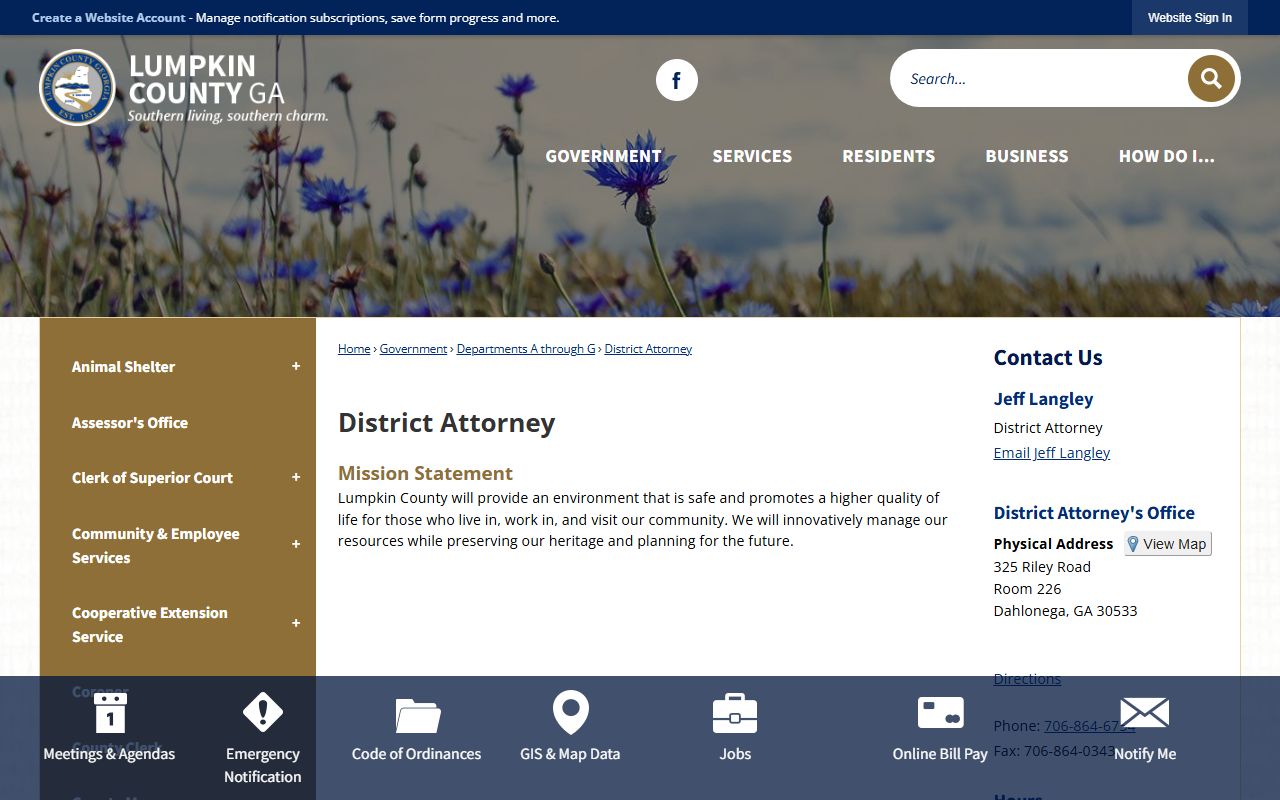Click the Jeff Langley name heading

1043,399
